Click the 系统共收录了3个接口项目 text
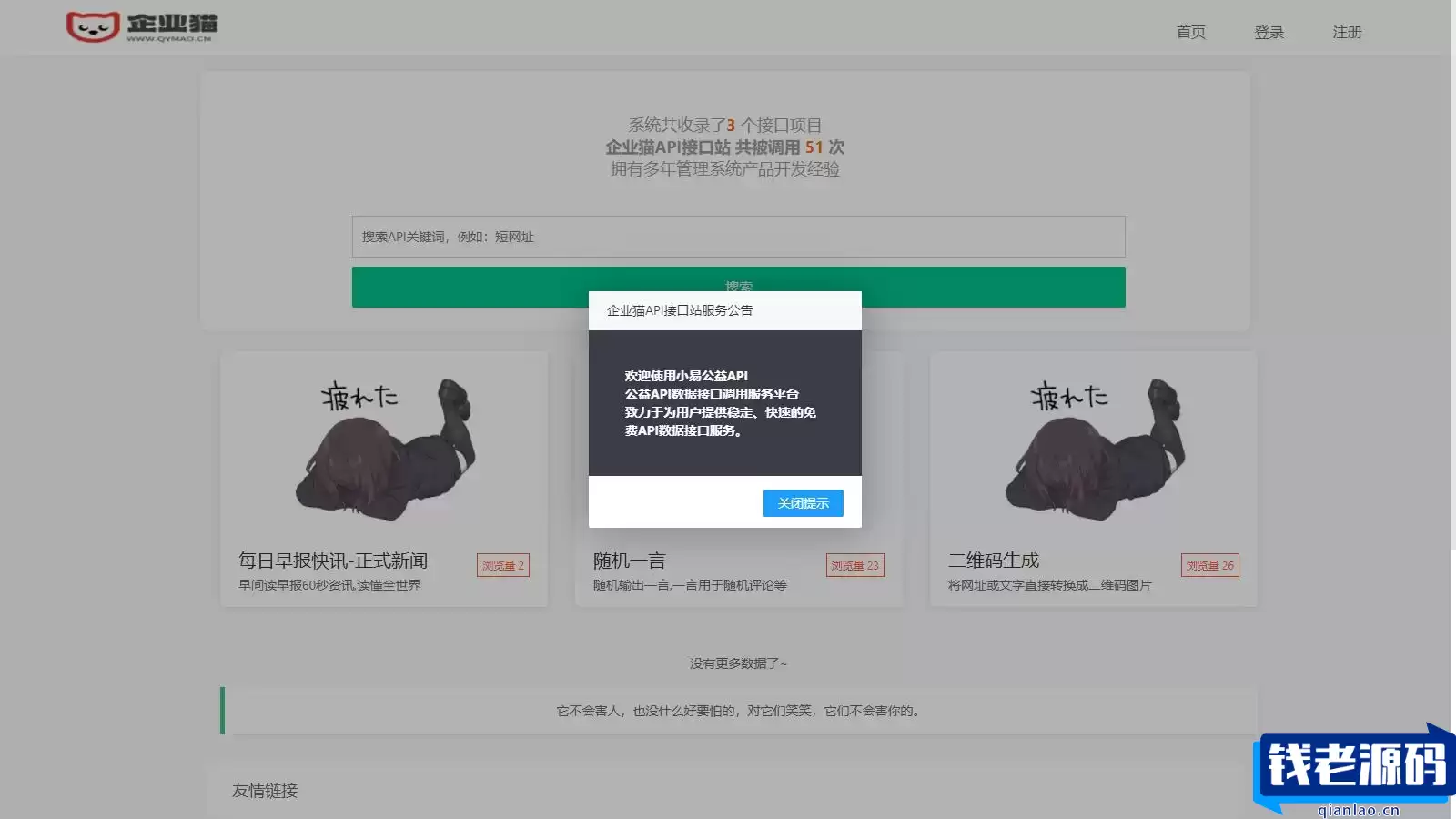Viewport: 1456px width, 819px height. [x=724, y=125]
